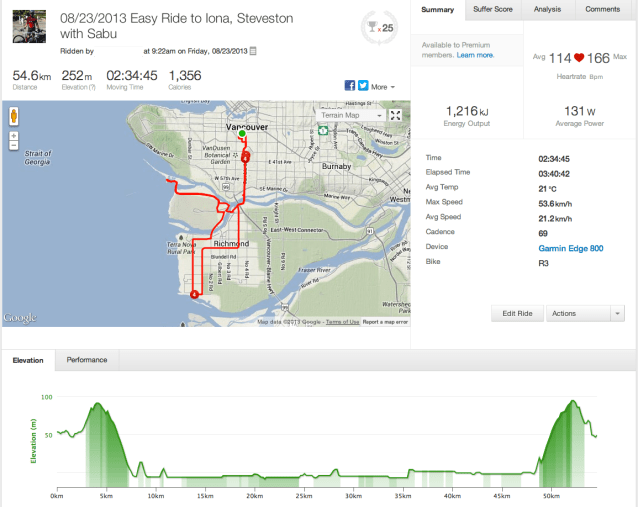Expand the More sharing options
Viewport: 638px width, 507px height.
click(x=382, y=87)
